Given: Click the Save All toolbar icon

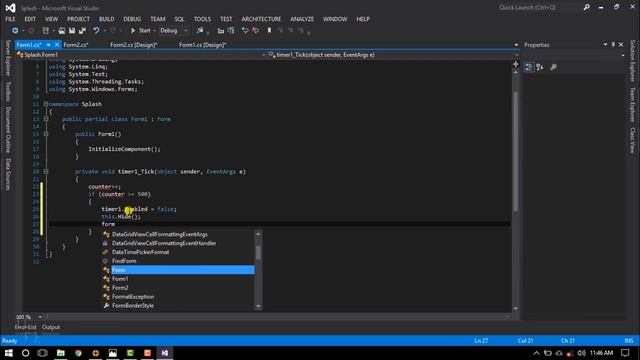Looking at the screenshot, I should click(82, 31).
